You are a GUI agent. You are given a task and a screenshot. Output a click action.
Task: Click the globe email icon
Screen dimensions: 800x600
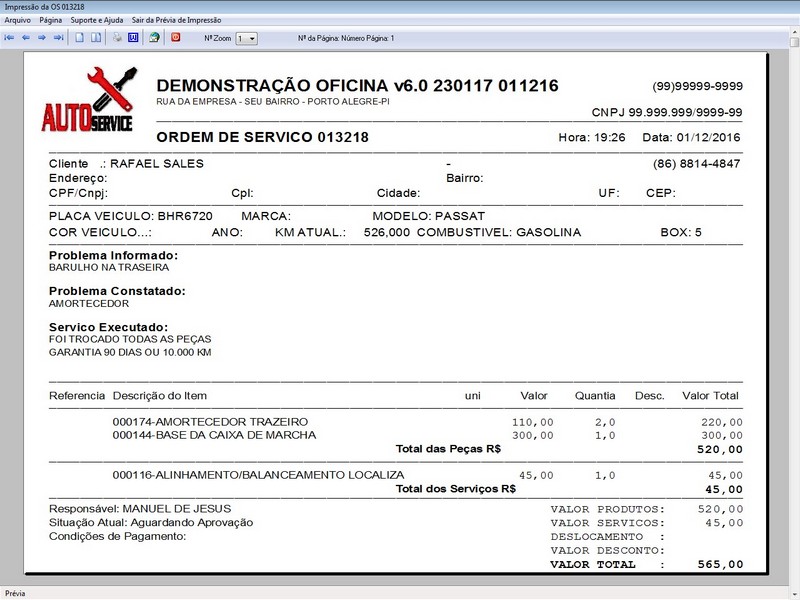click(x=154, y=38)
